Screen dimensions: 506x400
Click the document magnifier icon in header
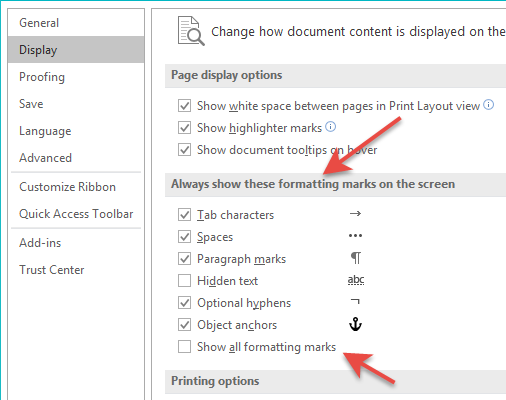click(191, 31)
